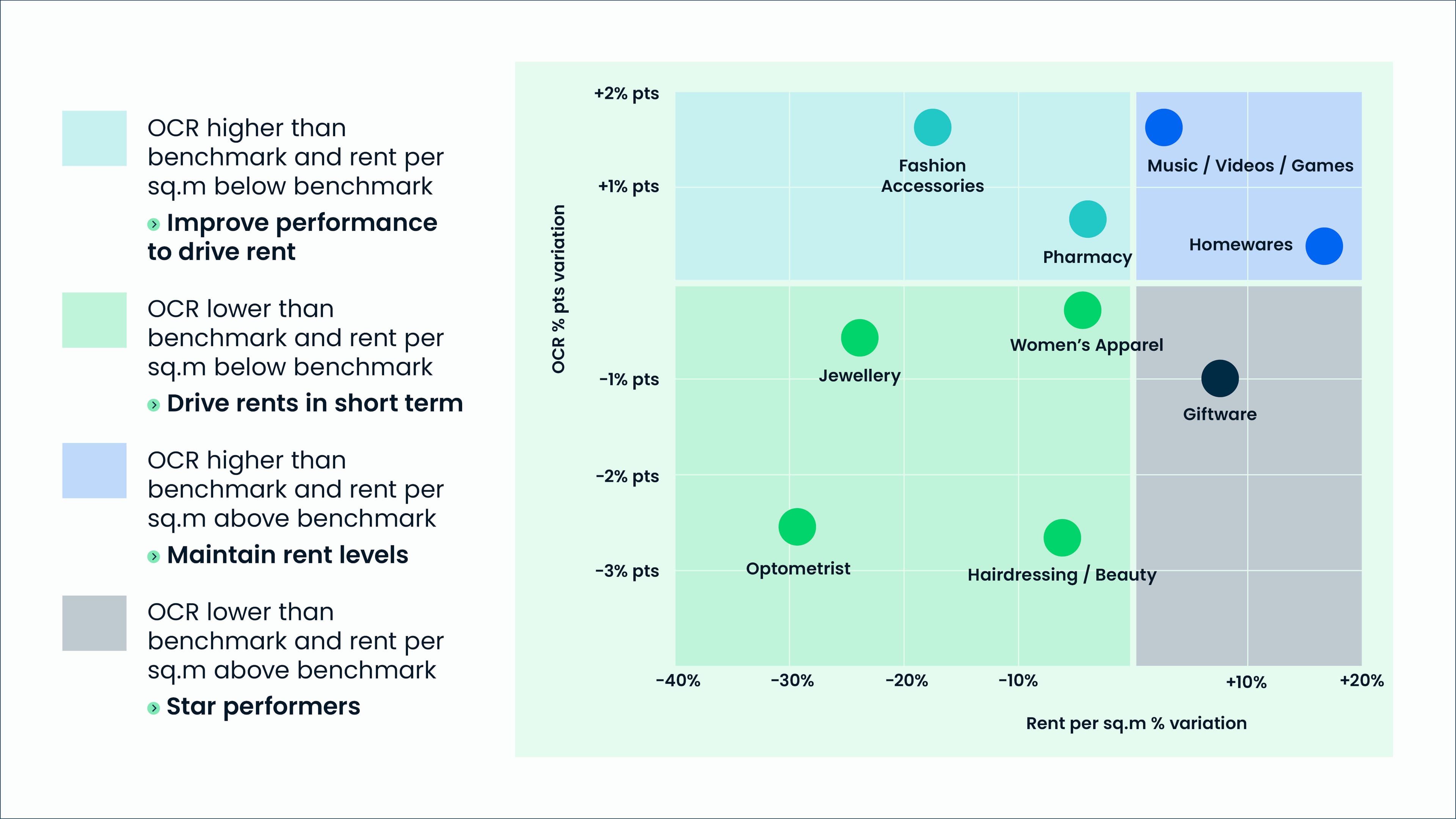Click the light green legend swatch
The height and width of the screenshot is (819, 1456).
[94, 320]
